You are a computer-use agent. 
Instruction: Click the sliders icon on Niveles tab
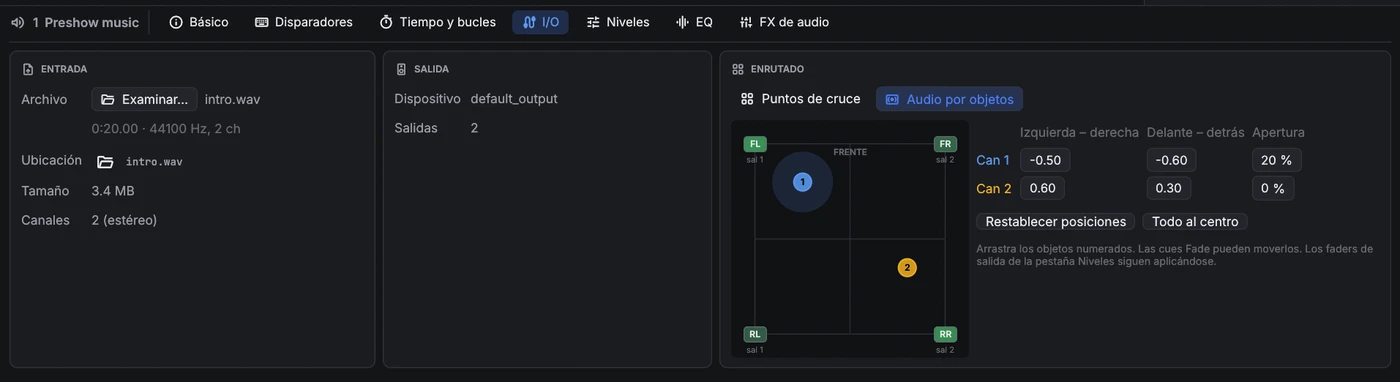[x=594, y=22]
